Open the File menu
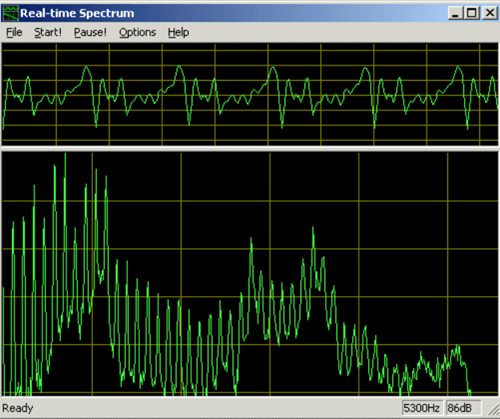Image resolution: width=500 pixels, height=419 pixels. pos(14,32)
